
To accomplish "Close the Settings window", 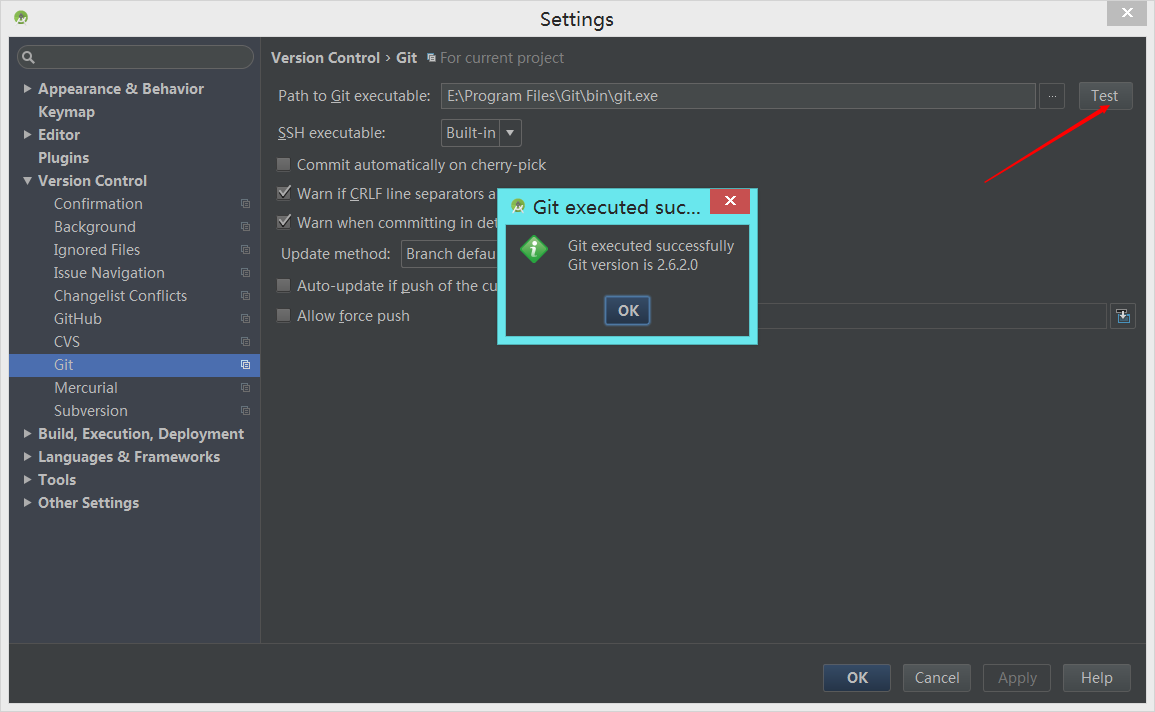I will (x=1127, y=13).
